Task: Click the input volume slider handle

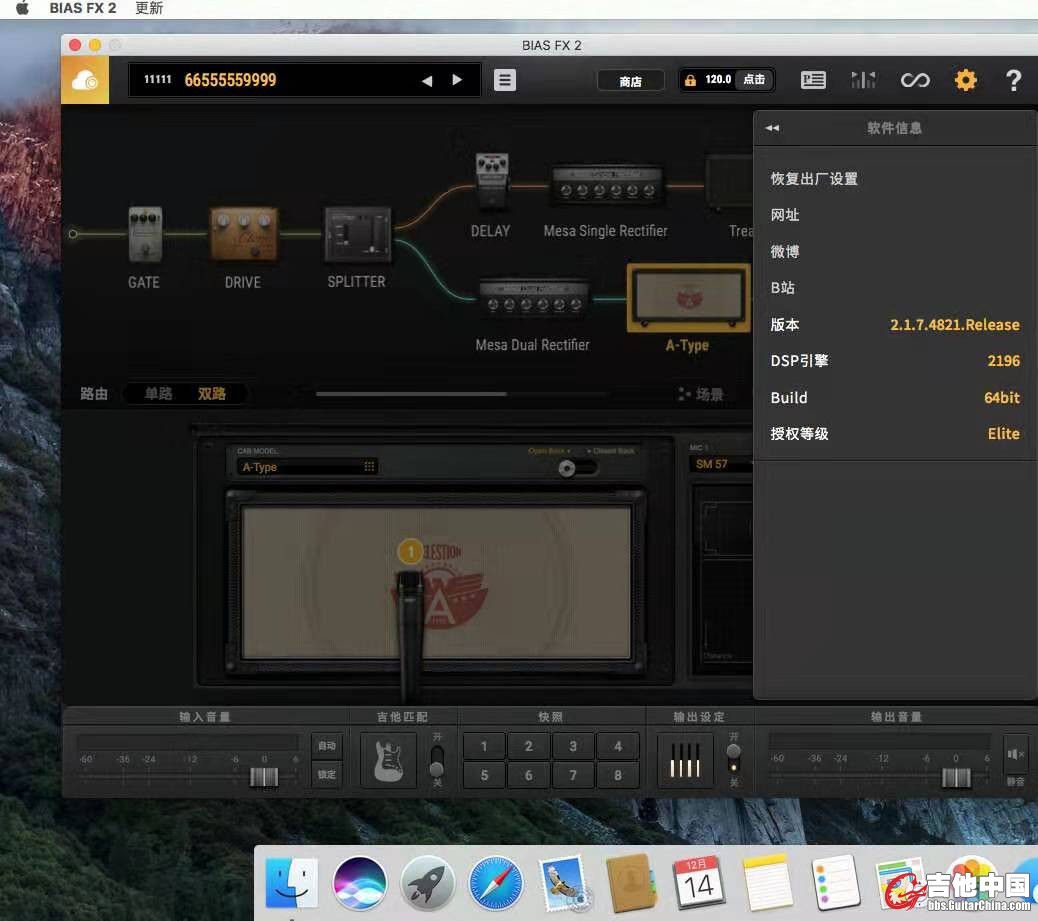Action: tap(264, 778)
